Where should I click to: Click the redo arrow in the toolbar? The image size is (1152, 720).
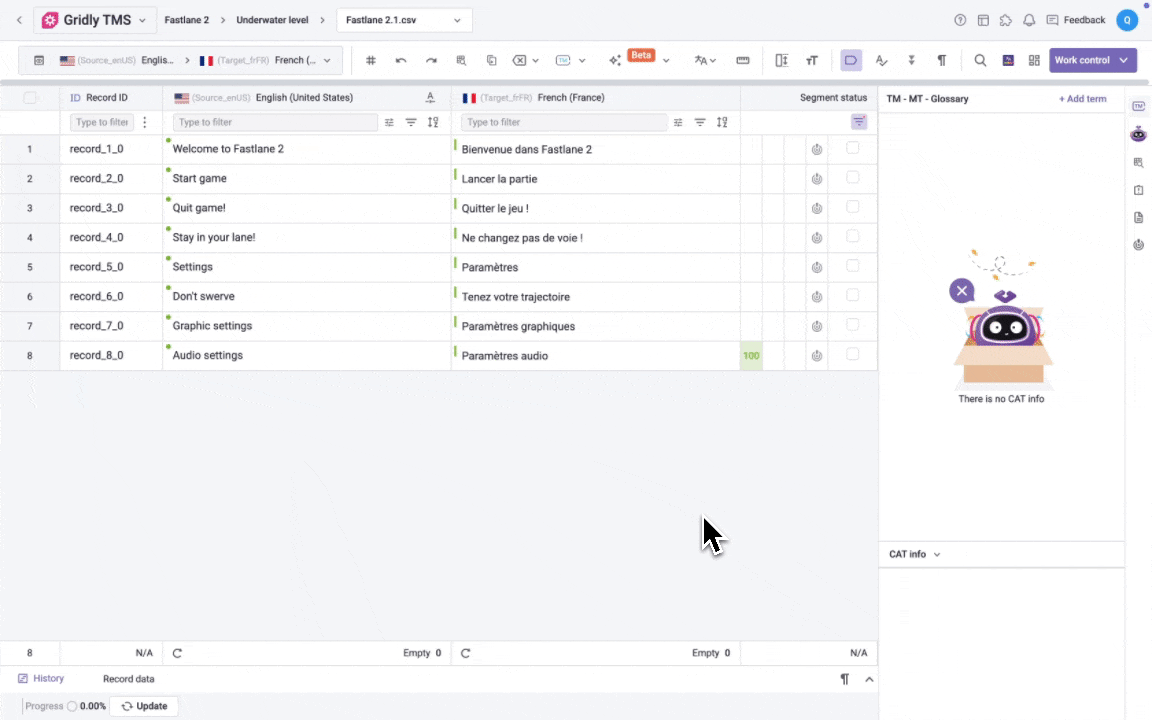tap(431, 60)
